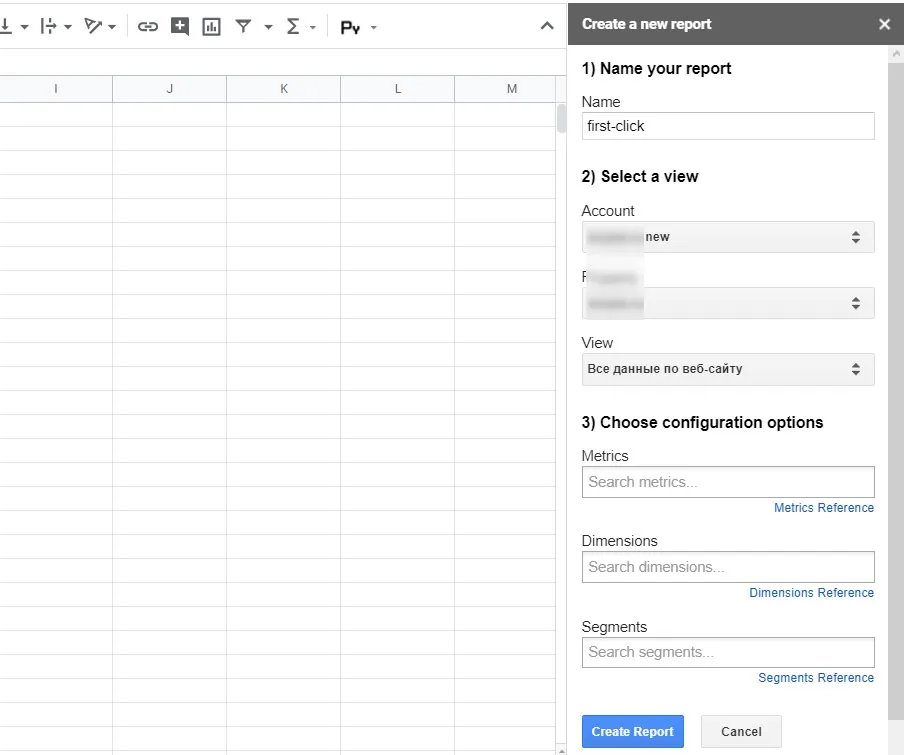This screenshot has height=755, width=904.
Task: Click the spreadsheet vertical scrollbar thumb
Action: tap(562, 119)
